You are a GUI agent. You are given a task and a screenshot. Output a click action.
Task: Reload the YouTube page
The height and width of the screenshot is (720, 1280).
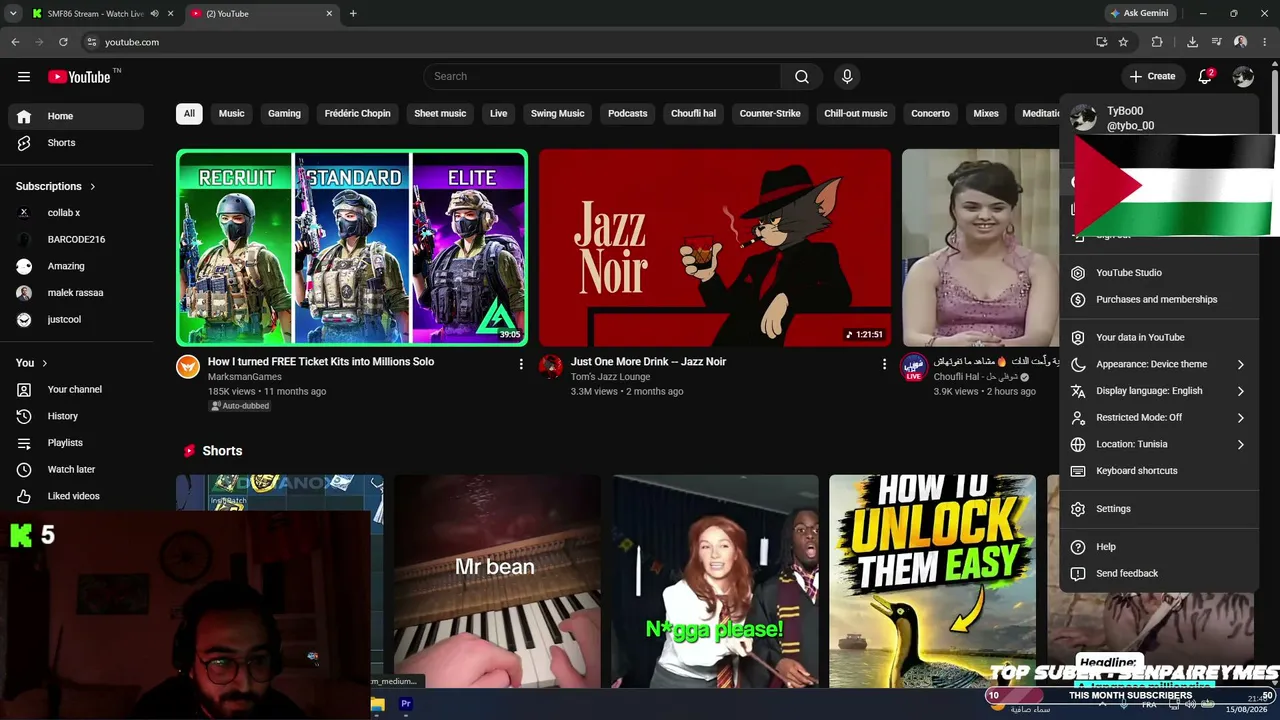click(63, 42)
